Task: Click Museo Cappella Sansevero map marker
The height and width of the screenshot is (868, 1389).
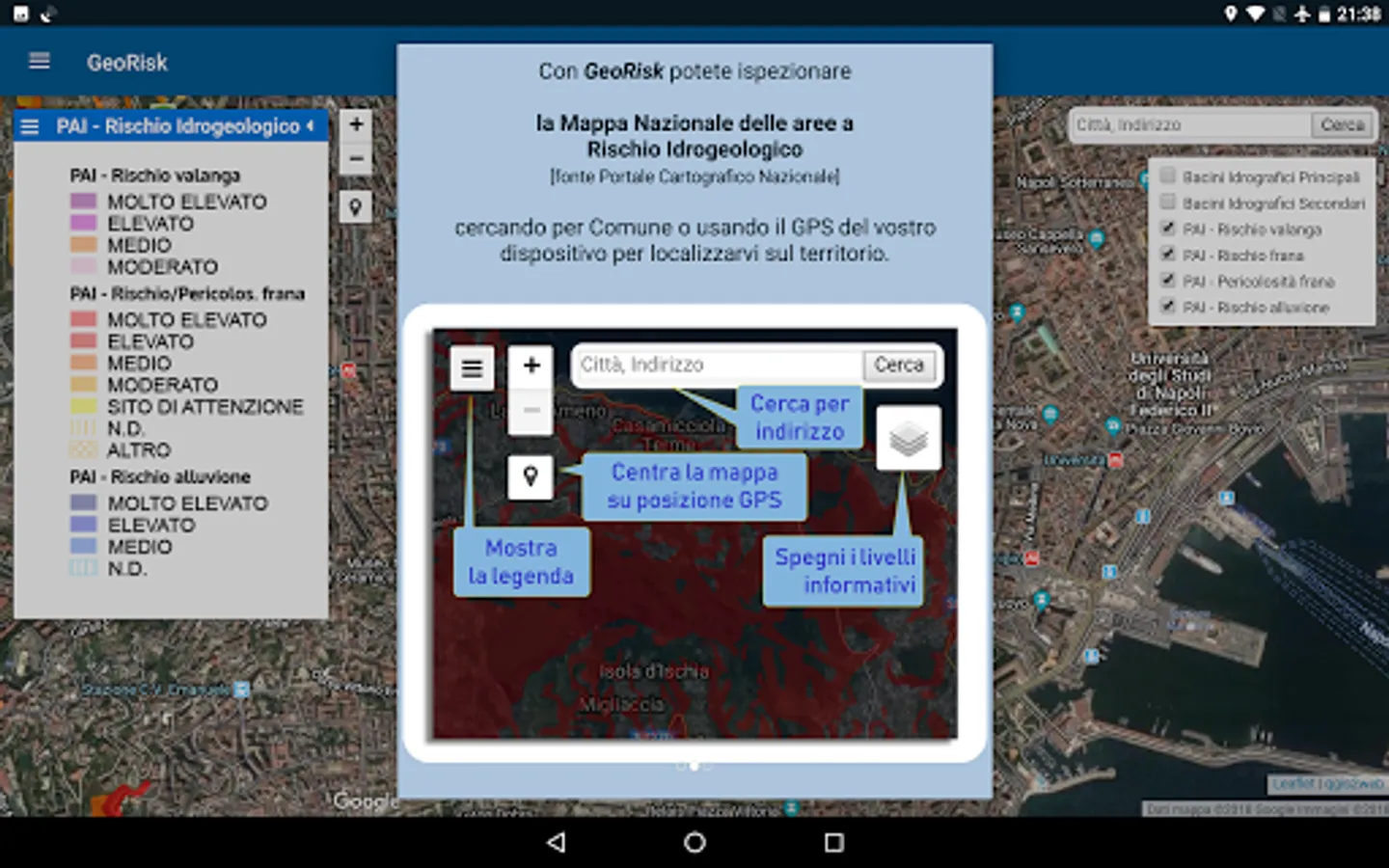Action: tap(1096, 237)
